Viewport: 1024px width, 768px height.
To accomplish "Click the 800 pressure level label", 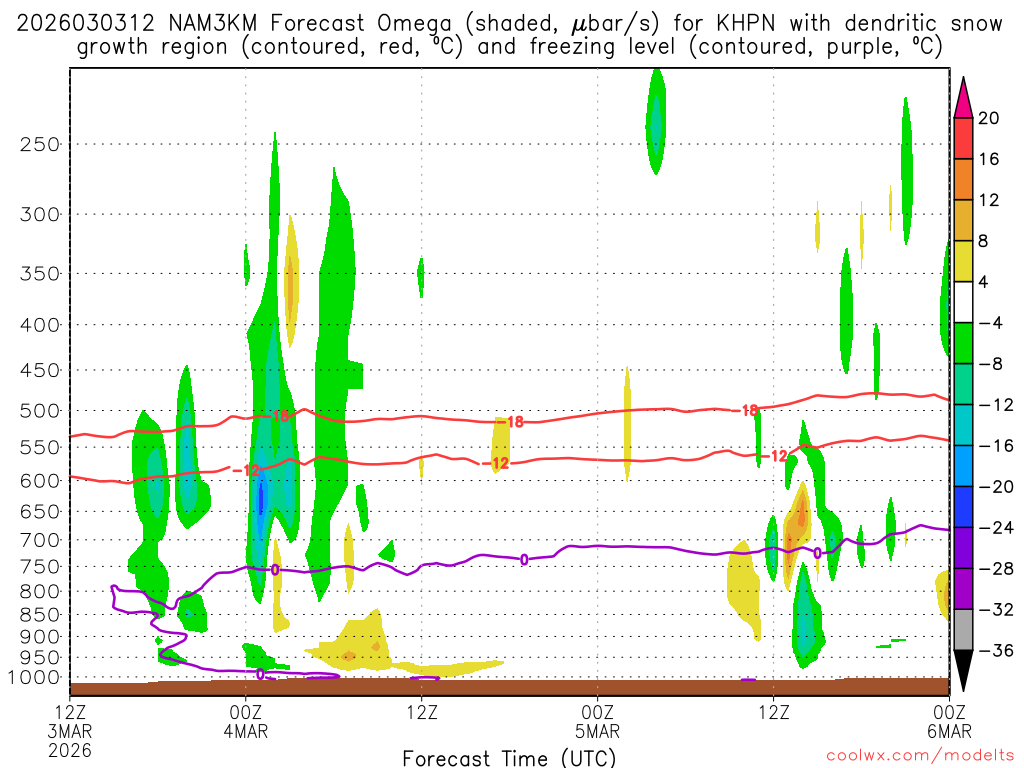I will [40, 592].
